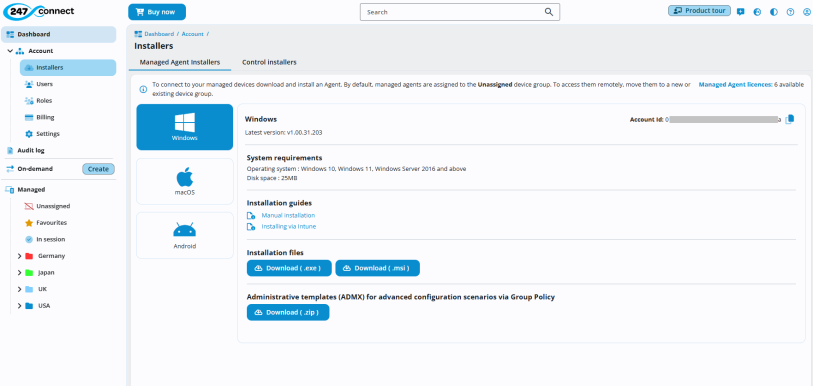Go to Dashboard via breadcrumb link

(x=159, y=34)
